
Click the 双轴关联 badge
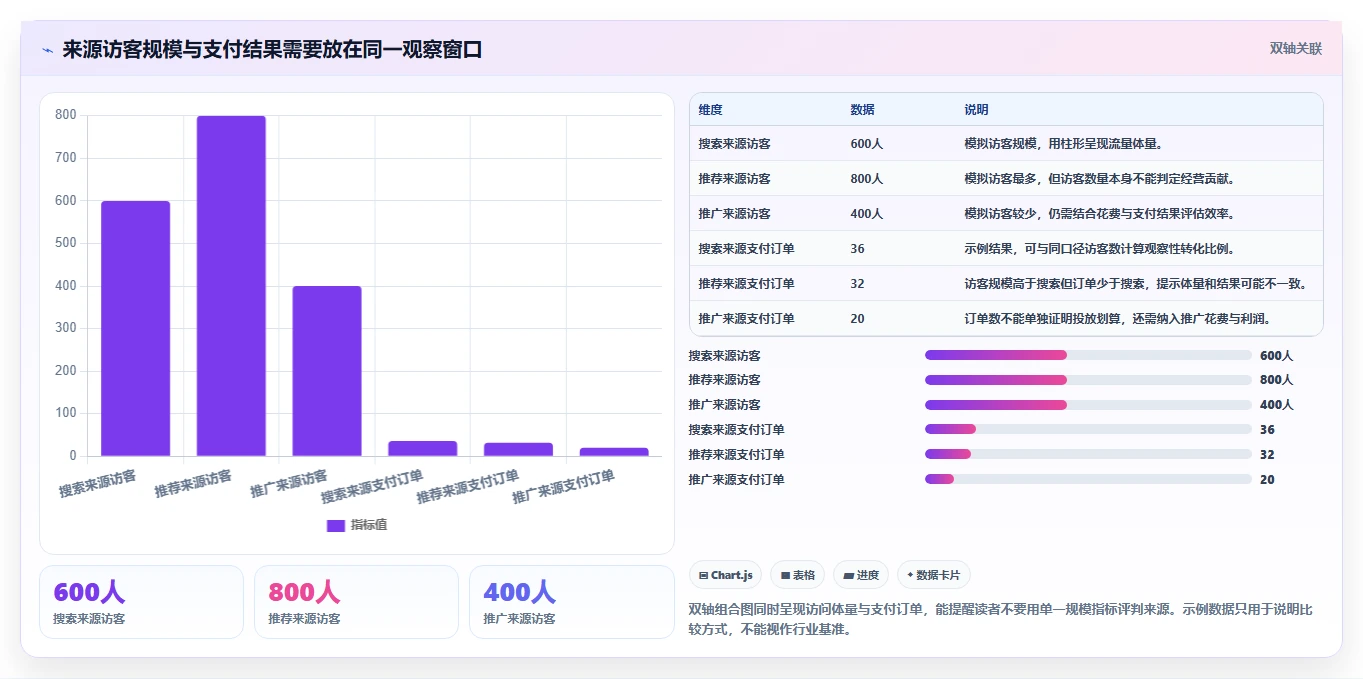coord(1296,48)
